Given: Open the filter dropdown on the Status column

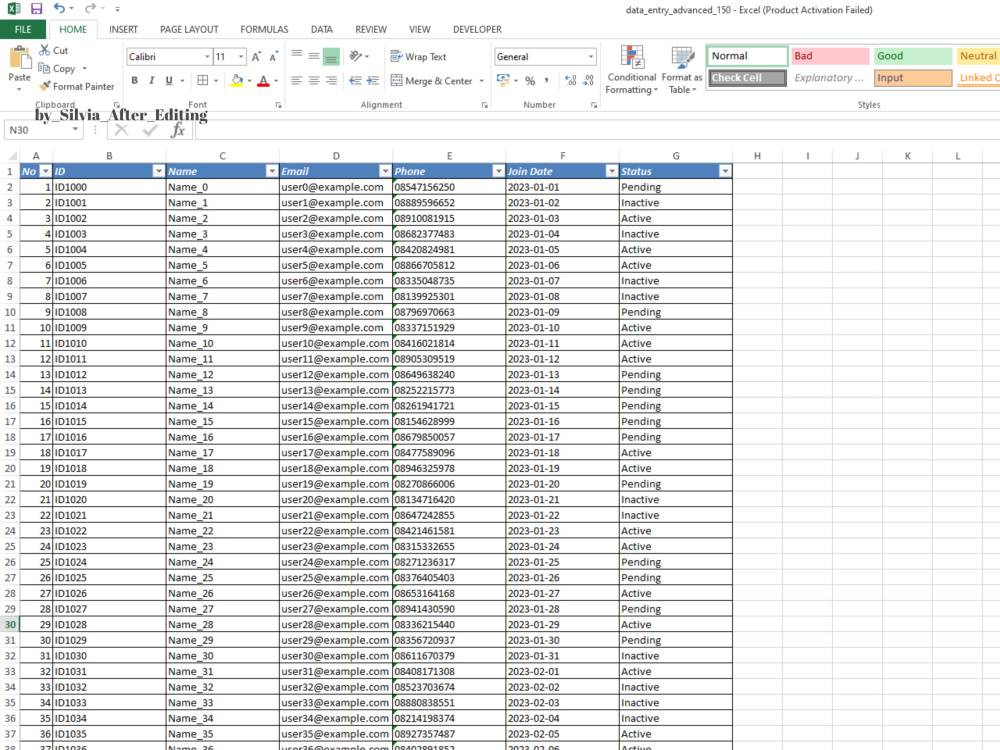Looking at the screenshot, I should 725,171.
